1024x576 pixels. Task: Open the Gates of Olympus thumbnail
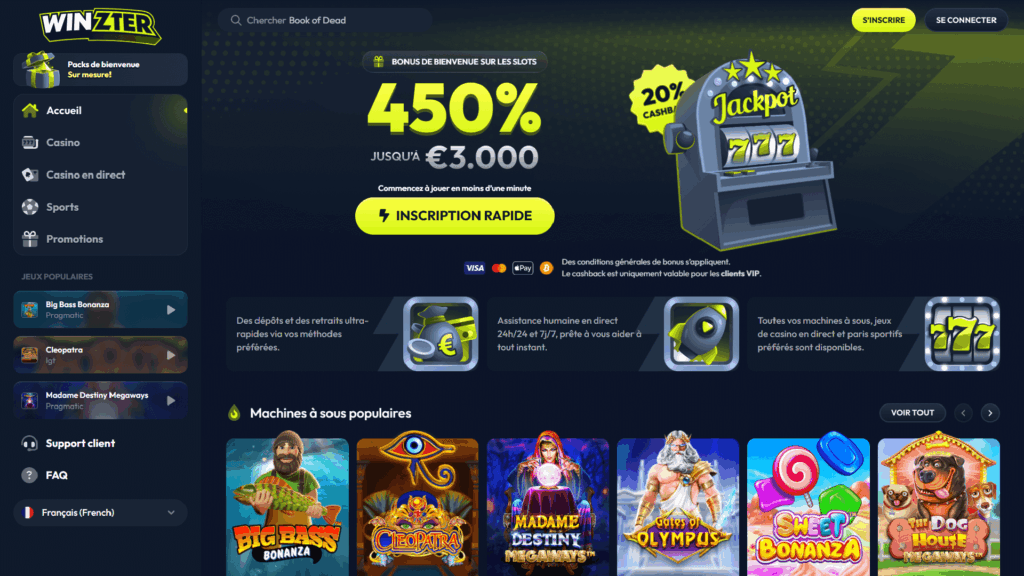click(678, 504)
